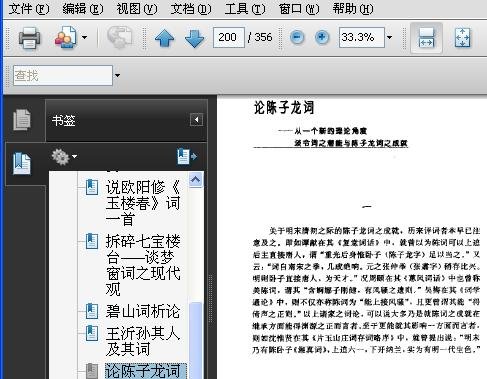Click the zoom level field showing 33.3%
The height and width of the screenshot is (379, 487).
[x=362, y=37]
